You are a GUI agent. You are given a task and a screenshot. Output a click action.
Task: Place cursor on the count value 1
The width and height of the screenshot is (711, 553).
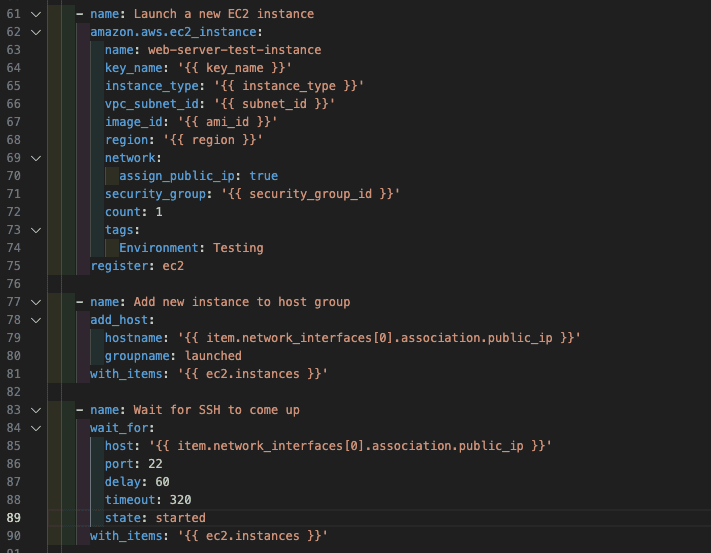159,212
